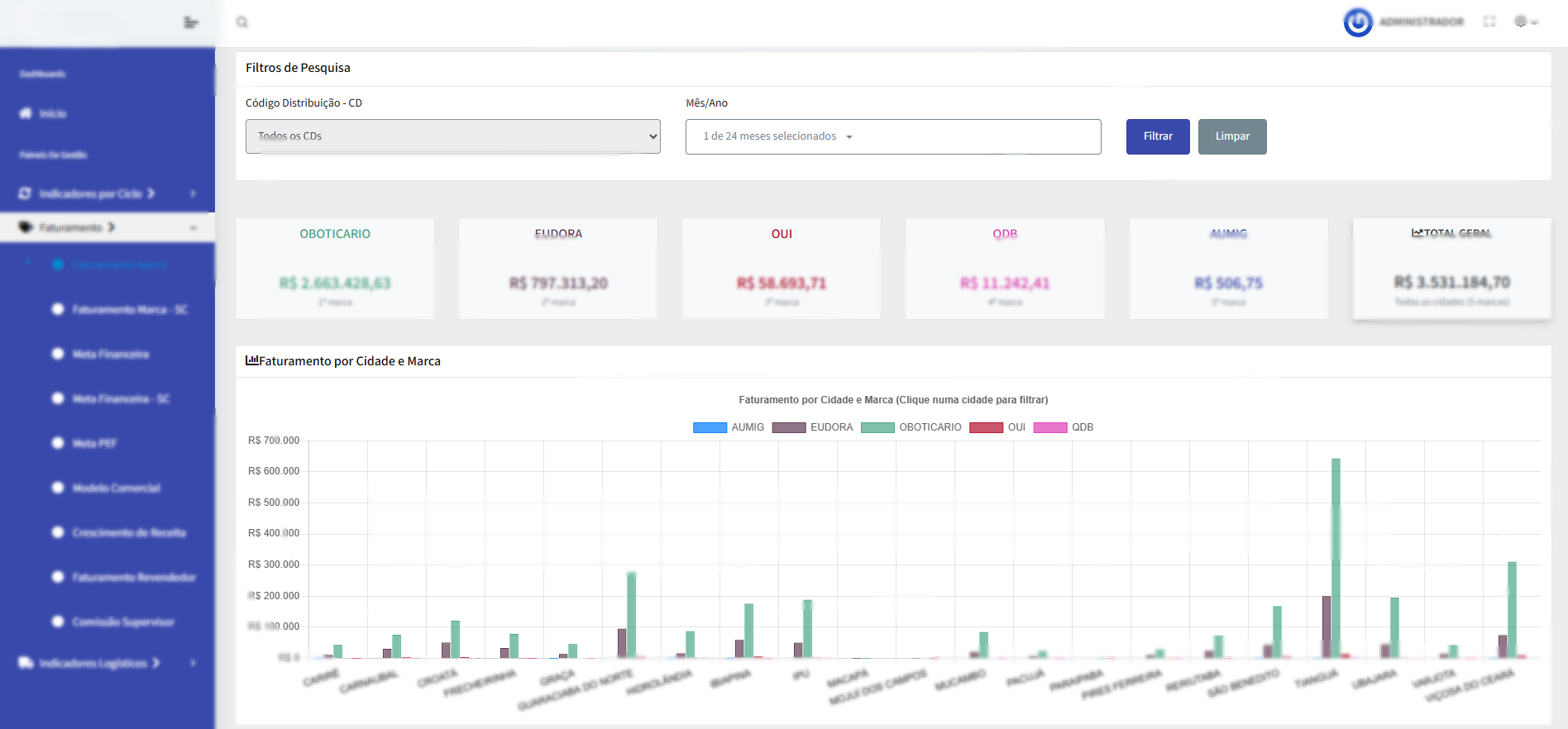Click the Filtrar button

[x=1158, y=136]
